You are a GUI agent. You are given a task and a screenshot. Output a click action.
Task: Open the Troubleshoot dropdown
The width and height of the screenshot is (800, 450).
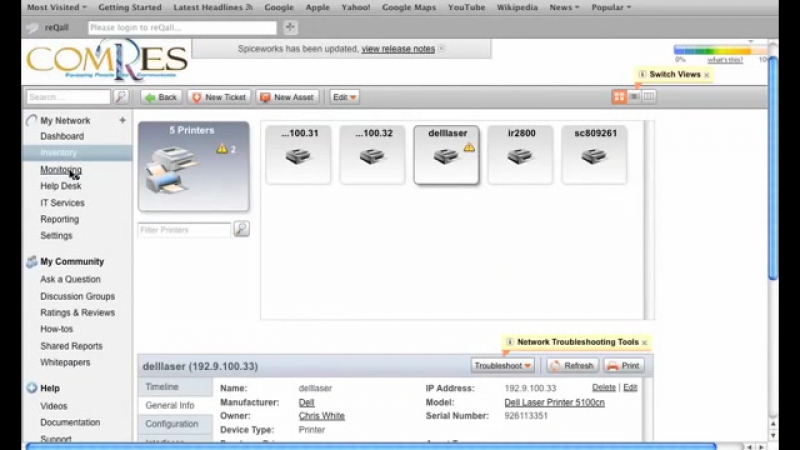pyautogui.click(x=503, y=365)
